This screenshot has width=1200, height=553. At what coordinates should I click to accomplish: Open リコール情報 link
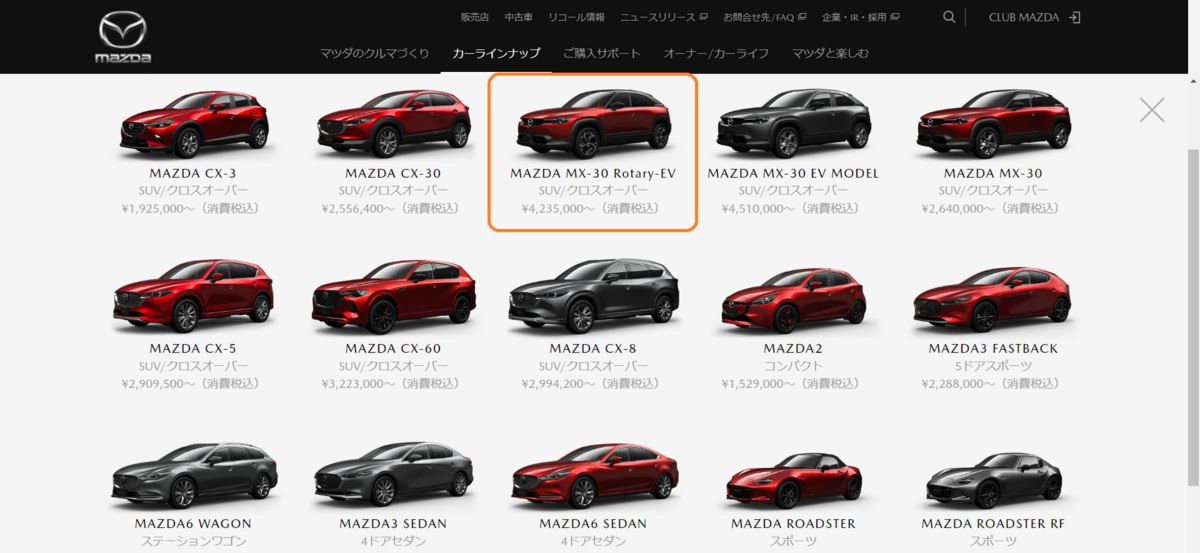coord(577,18)
